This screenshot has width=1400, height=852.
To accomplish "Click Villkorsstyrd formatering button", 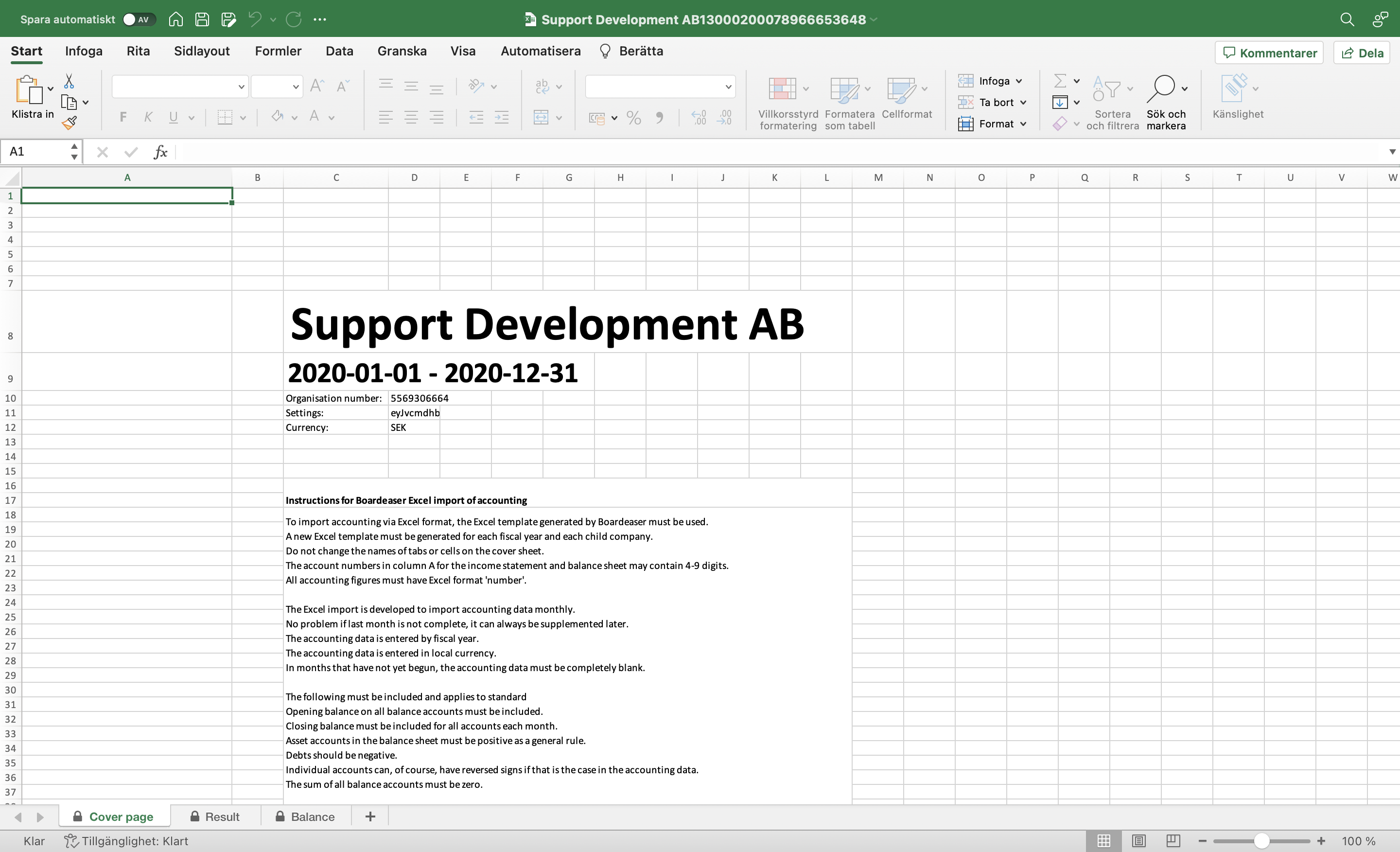I will pos(788,104).
